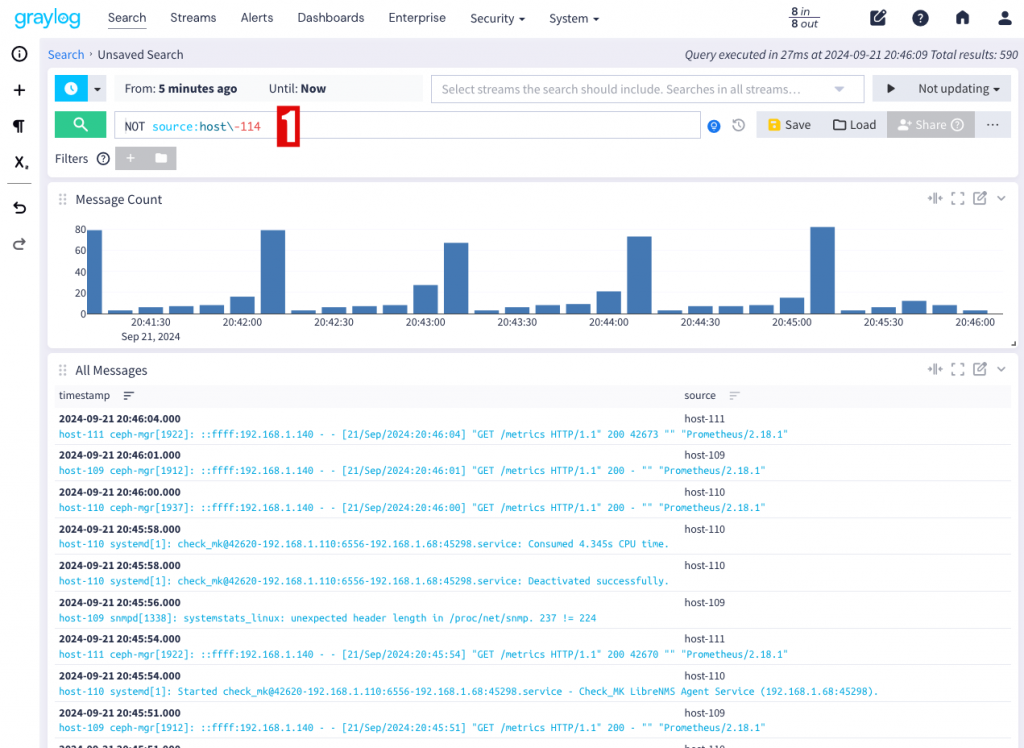The height and width of the screenshot is (748, 1024).
Task: Stretch the All Messages widget width
Action: [935, 369]
